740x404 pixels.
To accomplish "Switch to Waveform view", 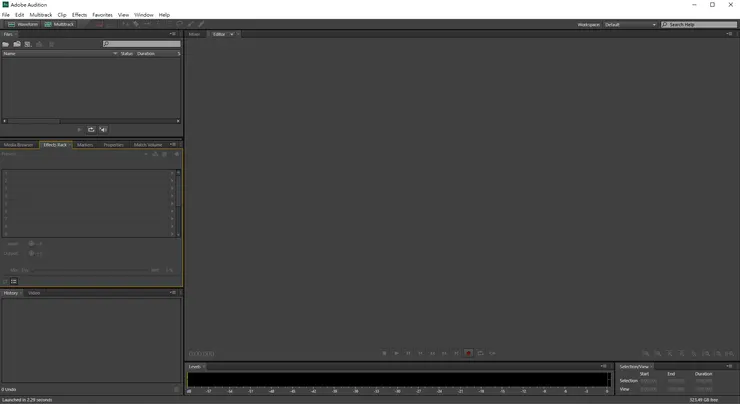I will pyautogui.click(x=23, y=24).
